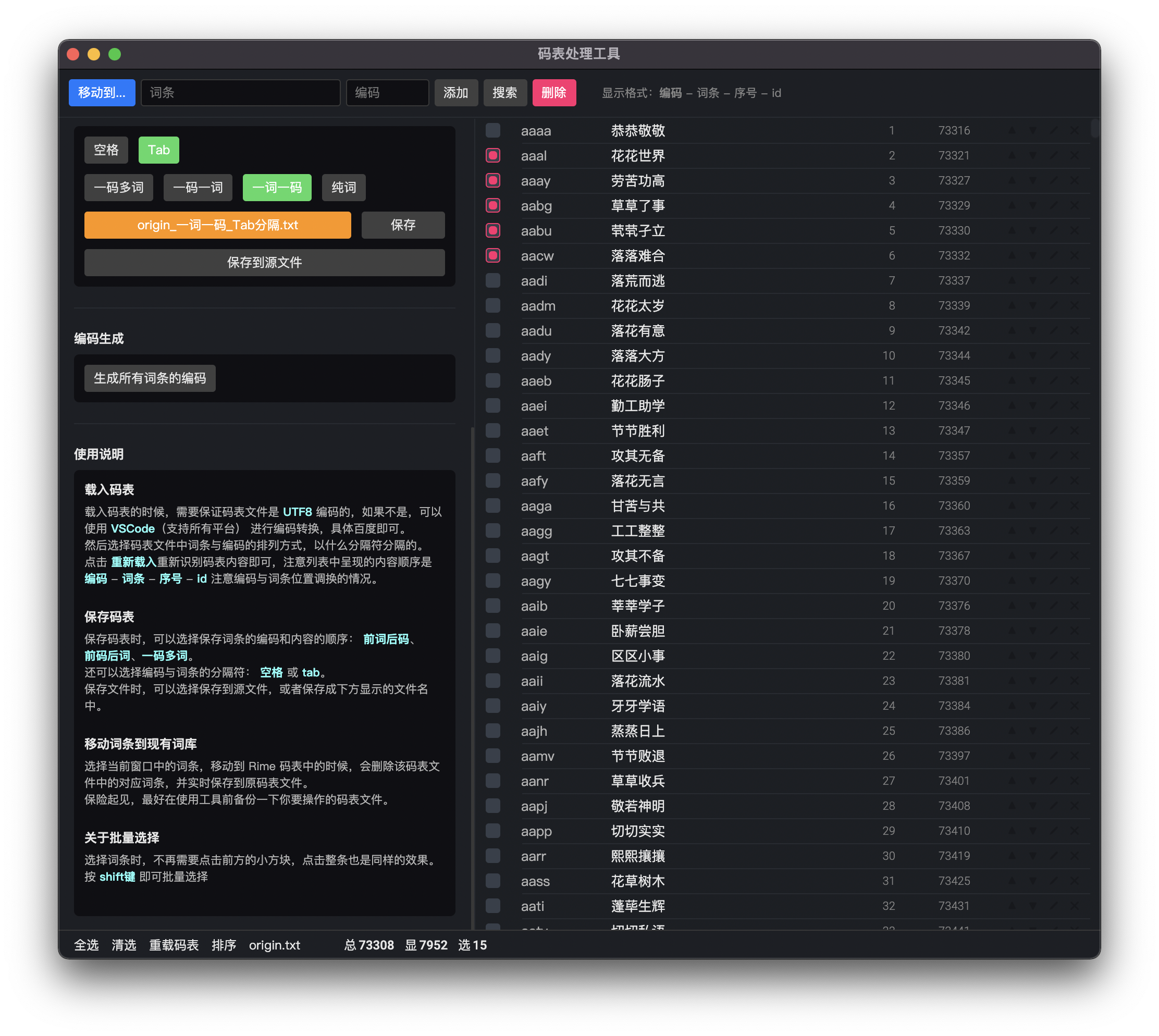The image size is (1159, 1036).
Task: Click 重载码表 in the bottom bar
Action: pos(174,945)
